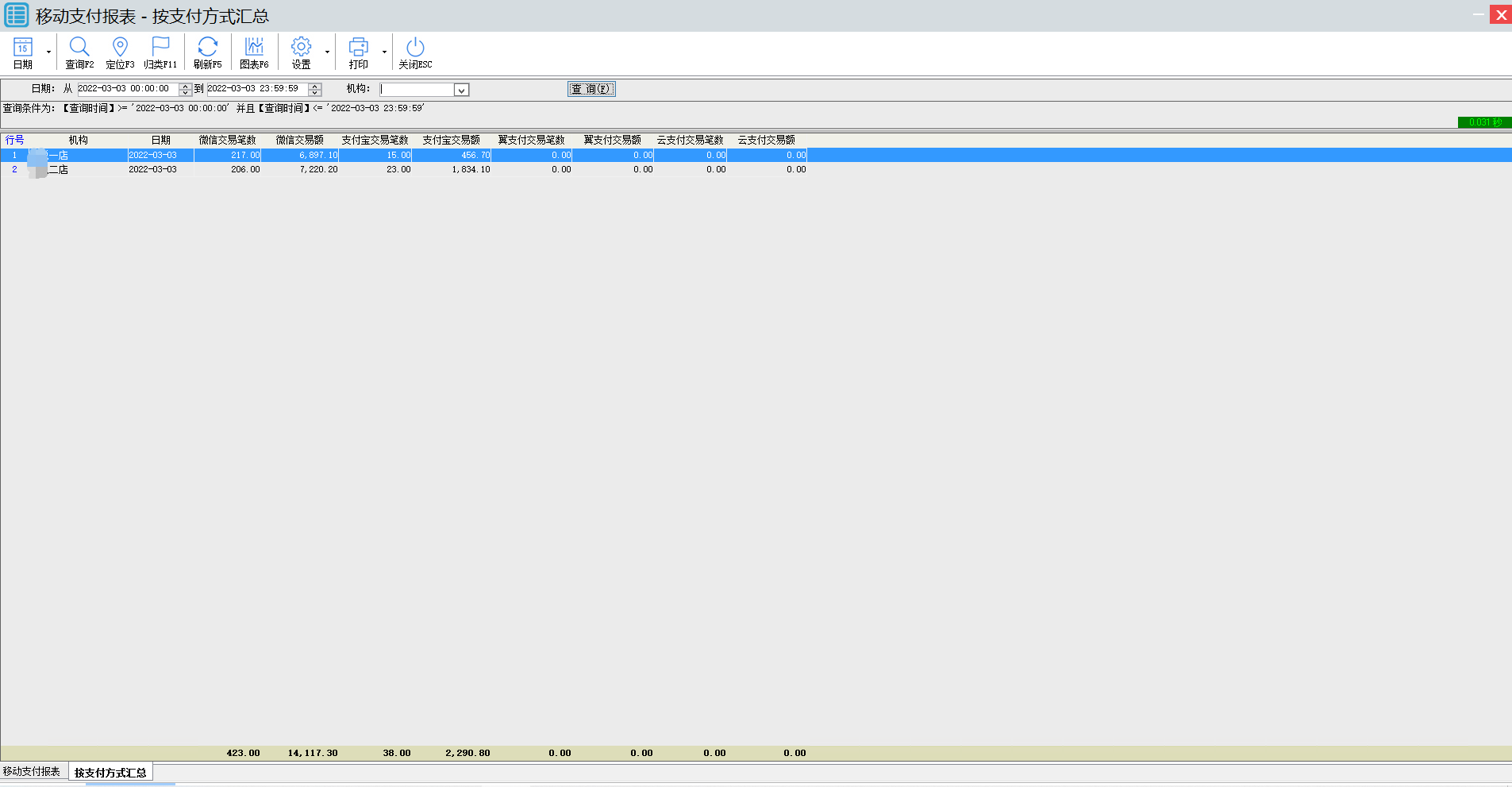
Task: Select the 按支付方式汇总 tab
Action: click(x=110, y=773)
